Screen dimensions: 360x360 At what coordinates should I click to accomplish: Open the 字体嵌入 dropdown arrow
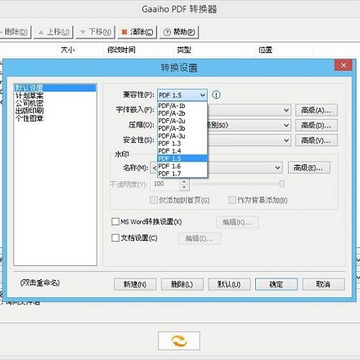point(287,110)
